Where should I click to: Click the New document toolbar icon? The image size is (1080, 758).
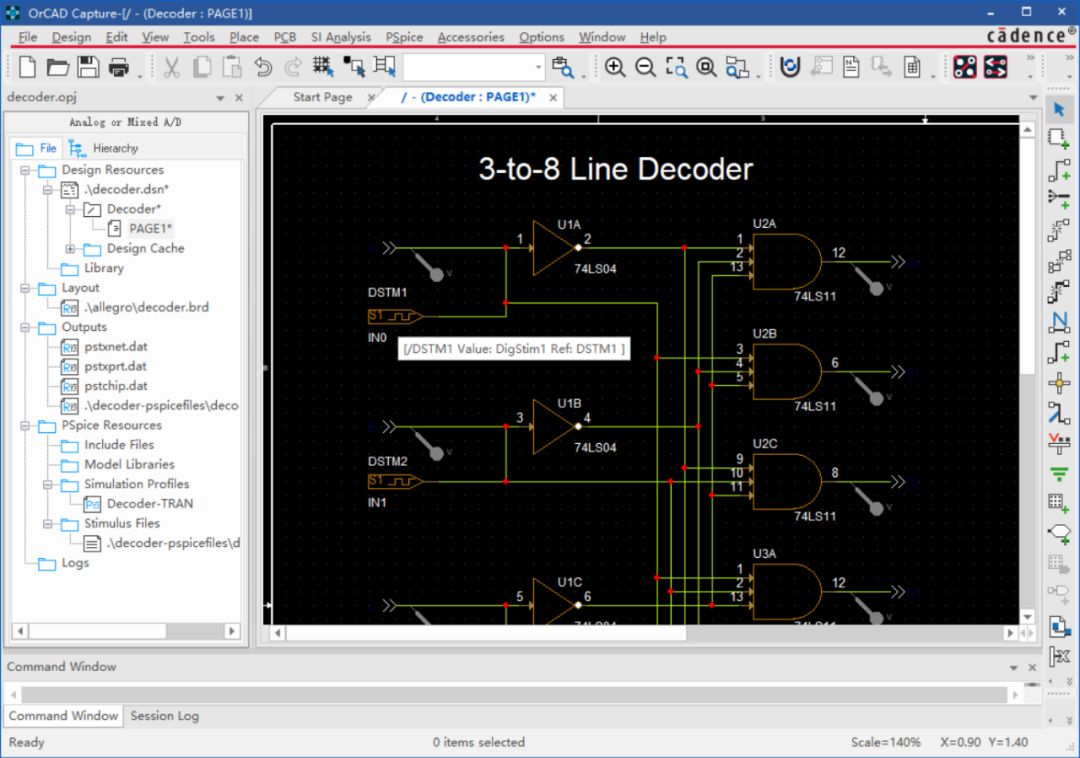point(28,67)
